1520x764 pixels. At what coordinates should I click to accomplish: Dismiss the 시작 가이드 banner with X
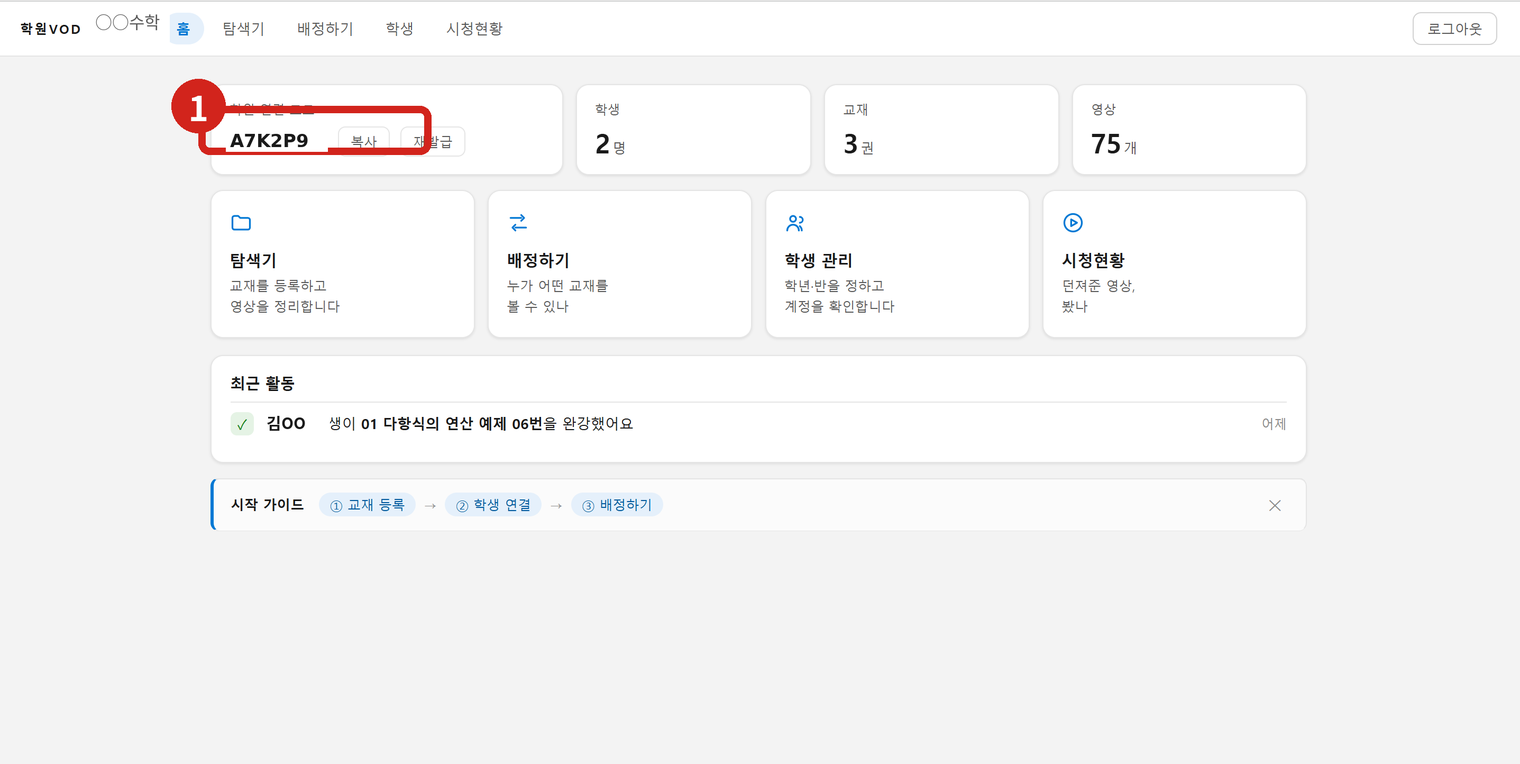[1275, 505]
